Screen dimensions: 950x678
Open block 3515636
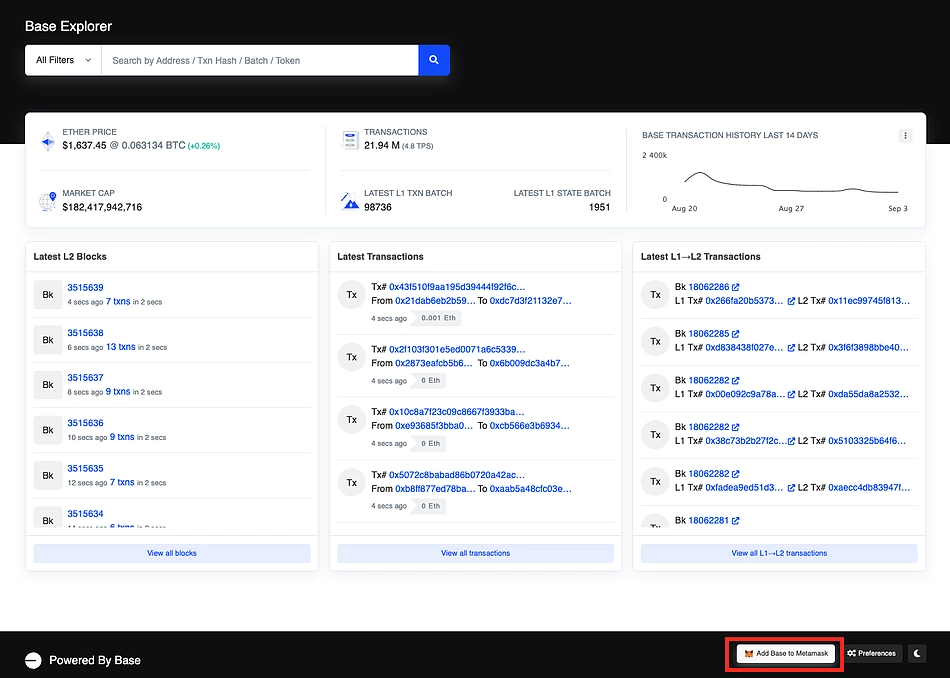pyautogui.click(x=85, y=423)
